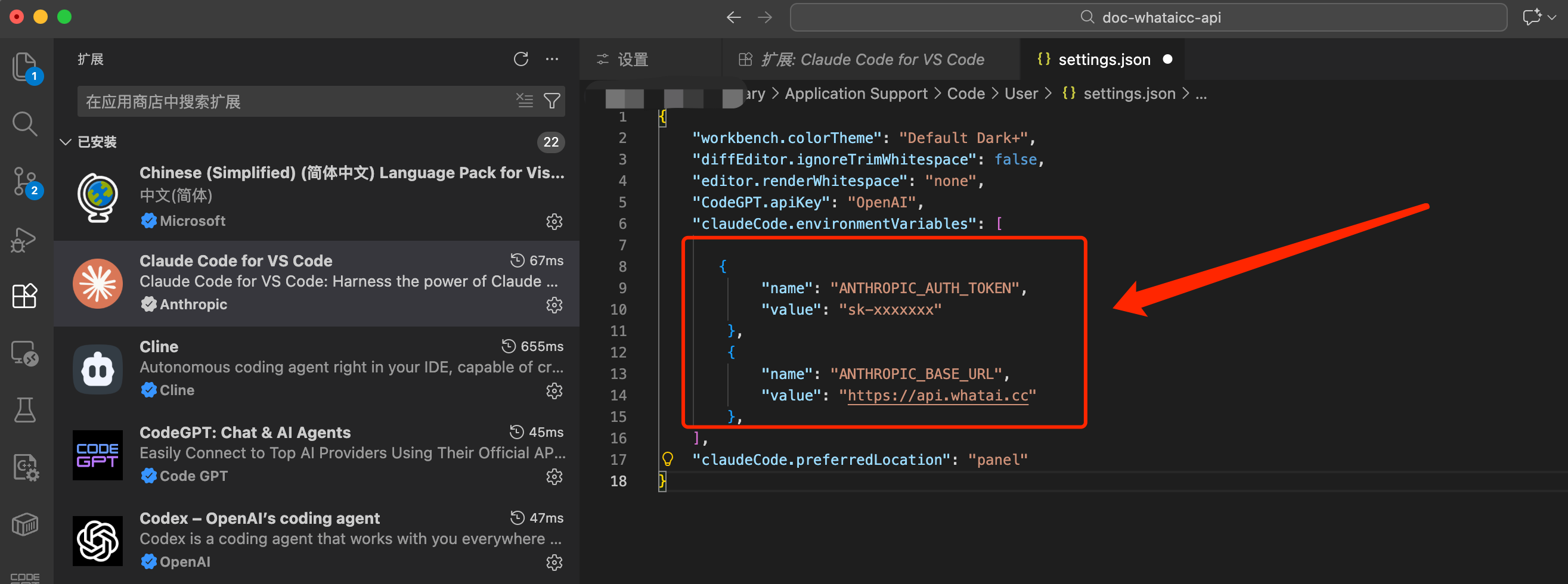The image size is (1568, 584).
Task: Open the Code breadcrumb segment
Action: 965,94
